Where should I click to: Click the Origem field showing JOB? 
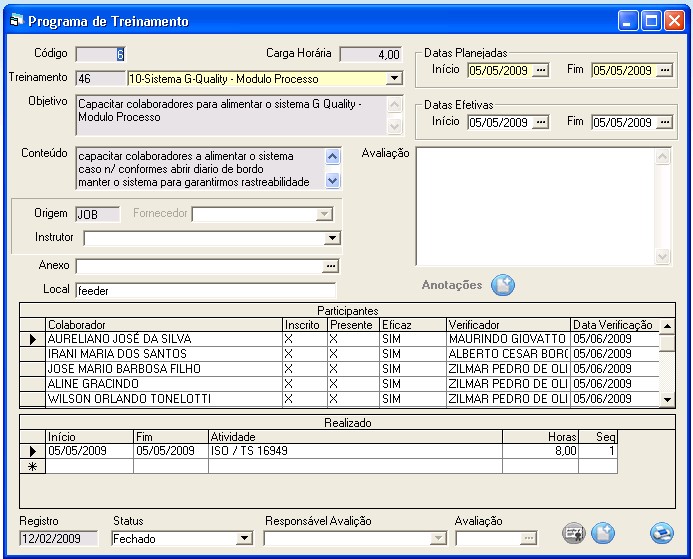click(x=98, y=214)
